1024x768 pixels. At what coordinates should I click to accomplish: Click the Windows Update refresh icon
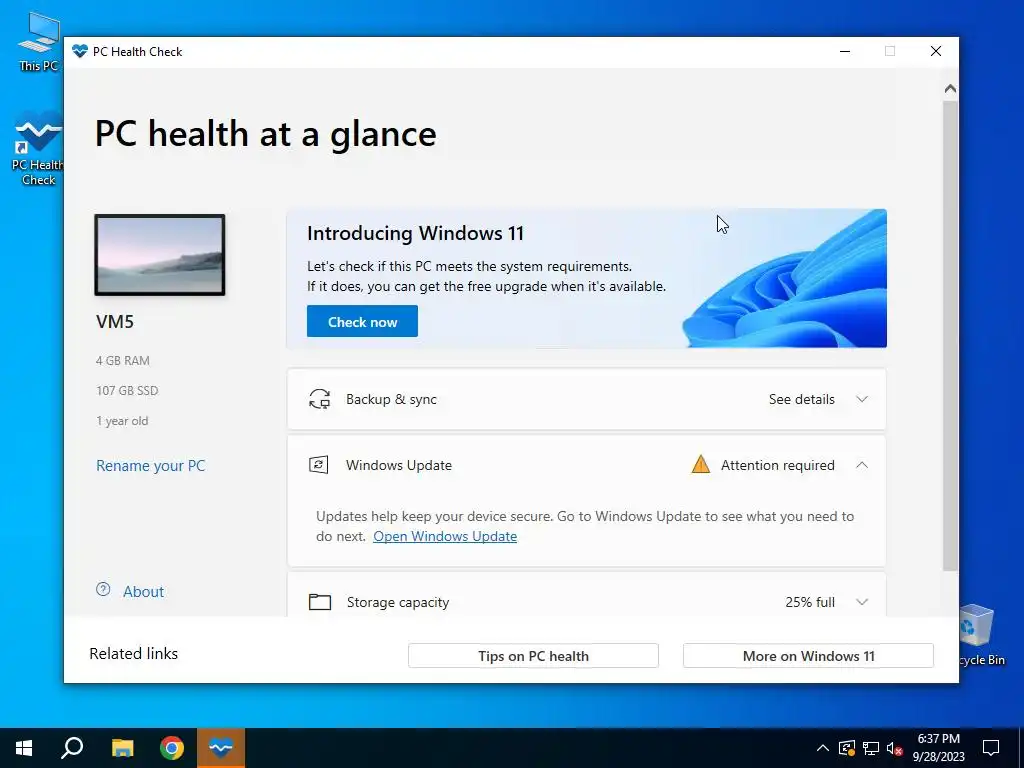[x=319, y=465]
